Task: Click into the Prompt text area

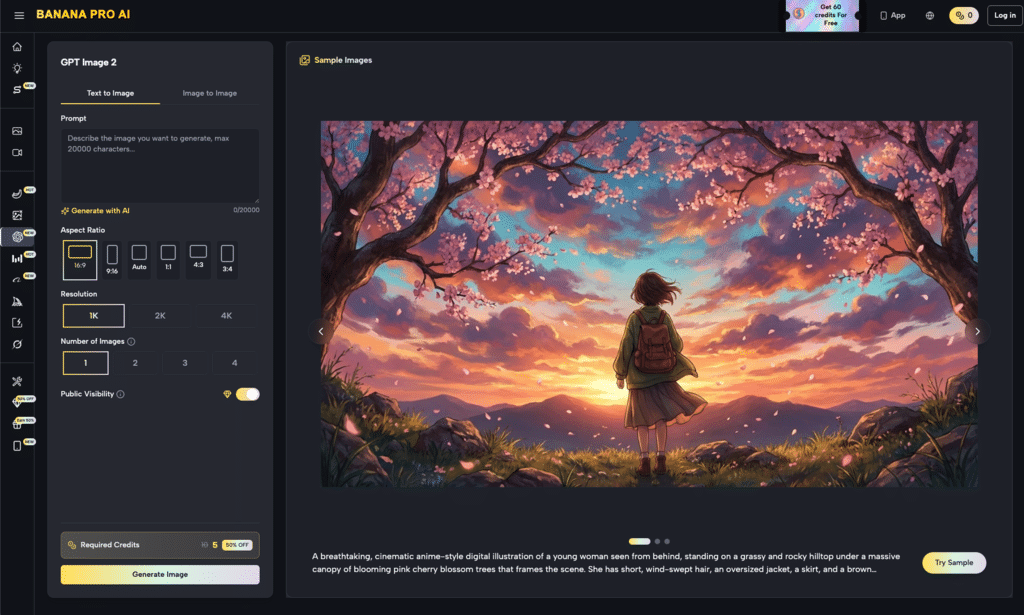Action: point(160,165)
